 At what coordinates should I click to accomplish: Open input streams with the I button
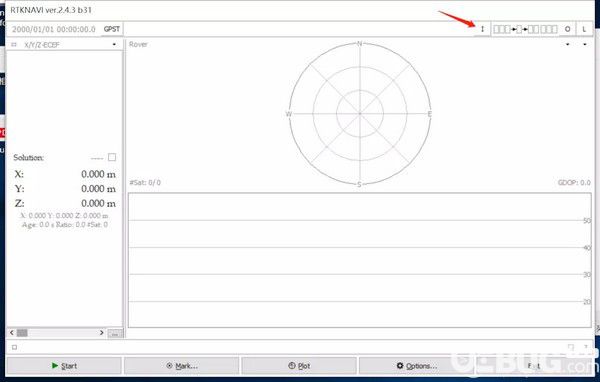pos(482,29)
